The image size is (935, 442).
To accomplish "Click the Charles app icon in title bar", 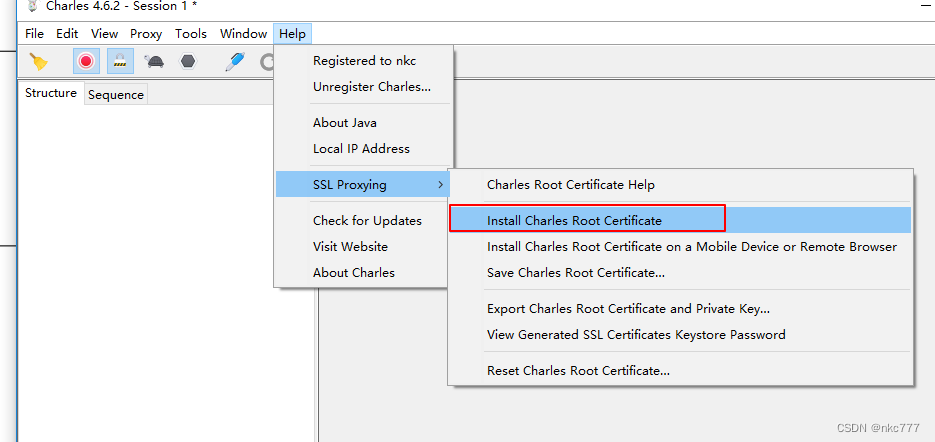I will pyautogui.click(x=34, y=6).
